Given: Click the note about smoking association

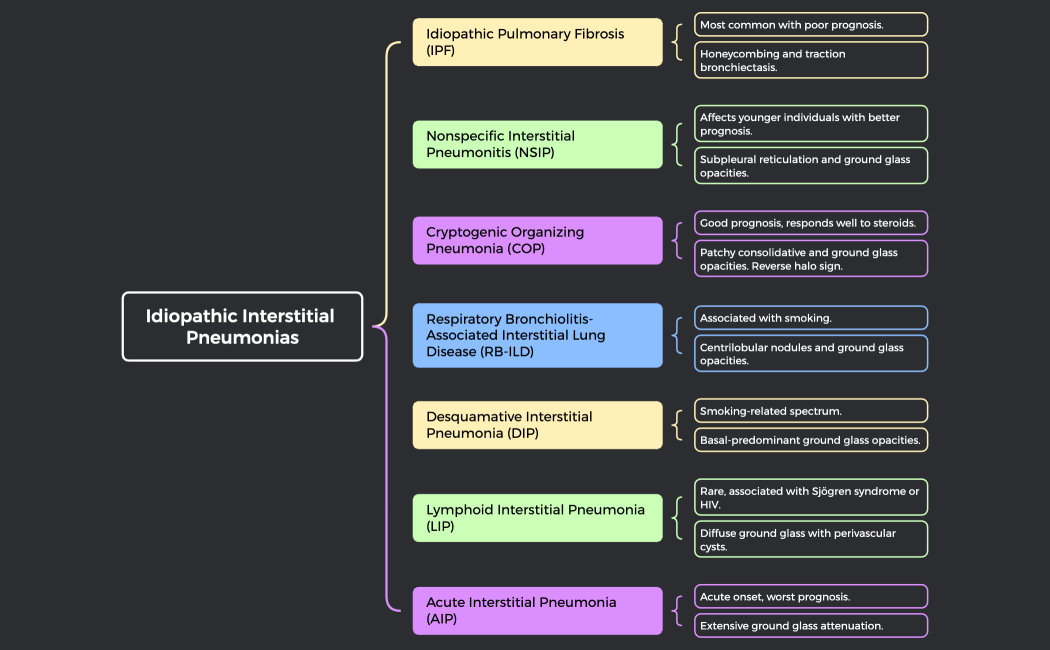Looking at the screenshot, I should pyautogui.click(x=810, y=317).
